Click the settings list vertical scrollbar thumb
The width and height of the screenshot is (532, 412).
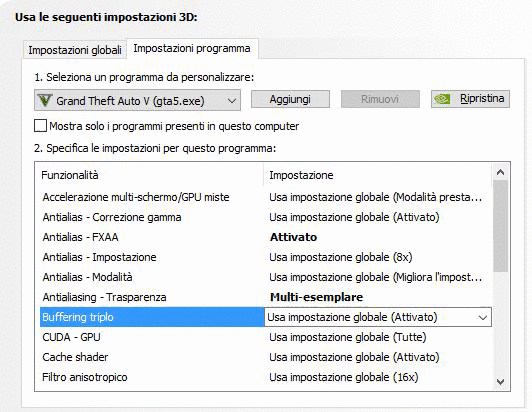(500, 226)
